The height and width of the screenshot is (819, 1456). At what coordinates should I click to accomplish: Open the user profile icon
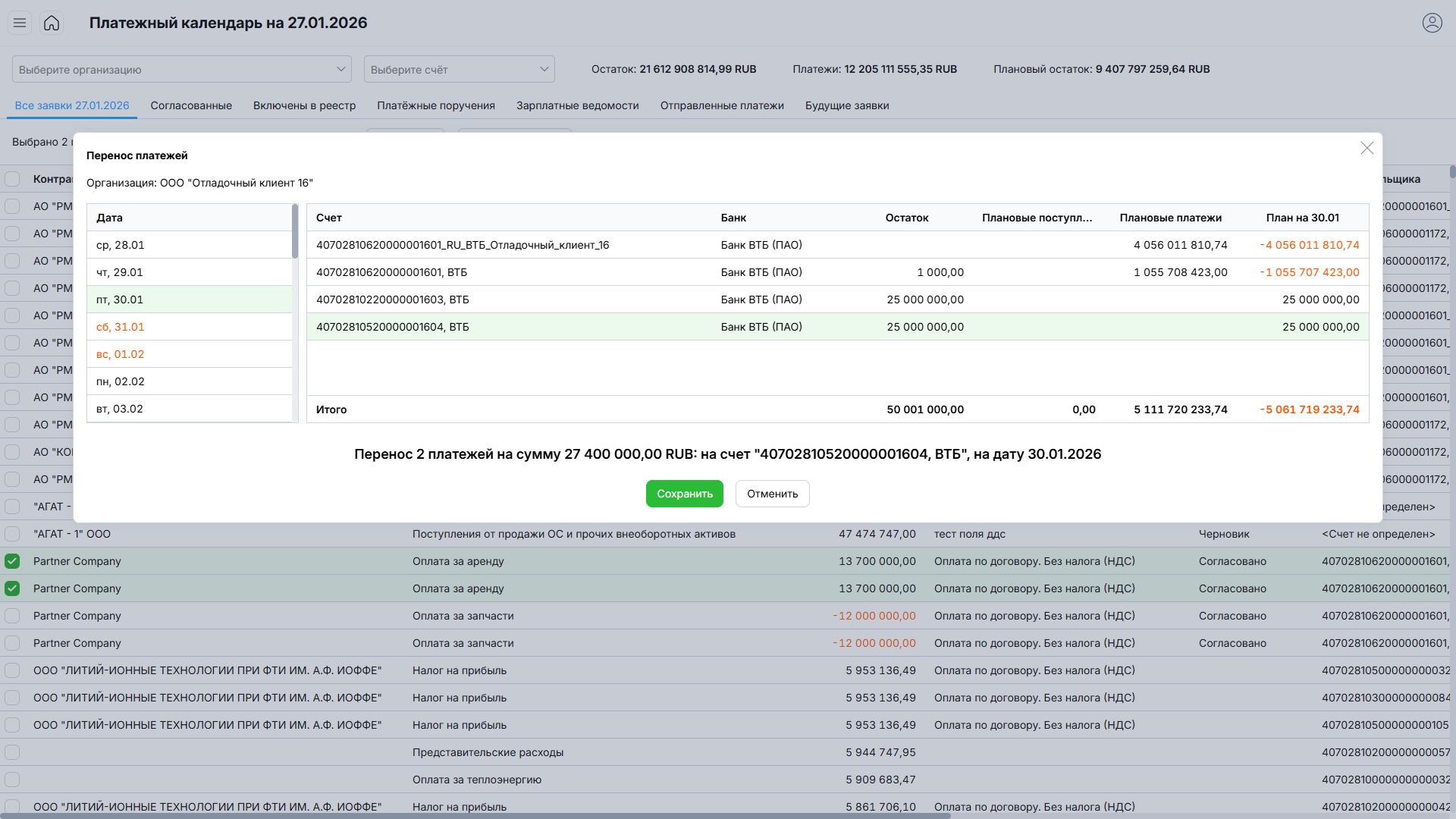pos(1432,23)
